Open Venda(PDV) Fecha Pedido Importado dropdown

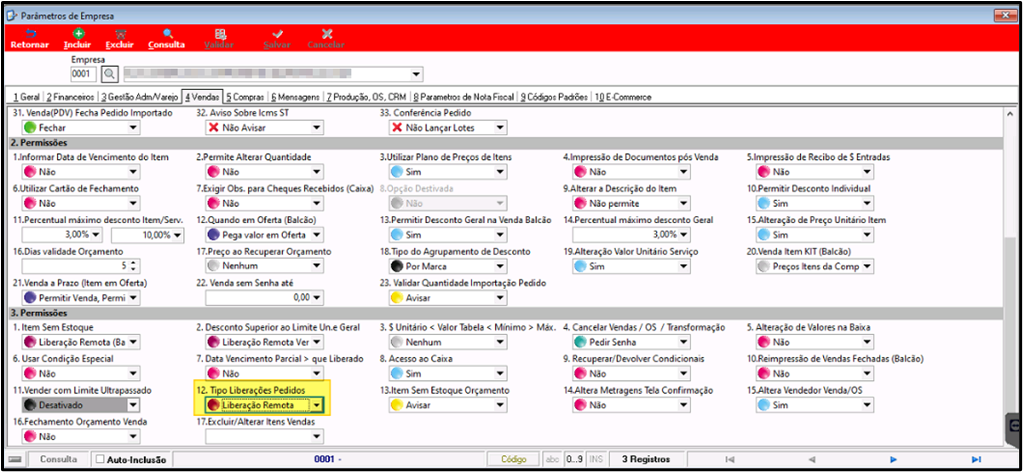(x=133, y=128)
